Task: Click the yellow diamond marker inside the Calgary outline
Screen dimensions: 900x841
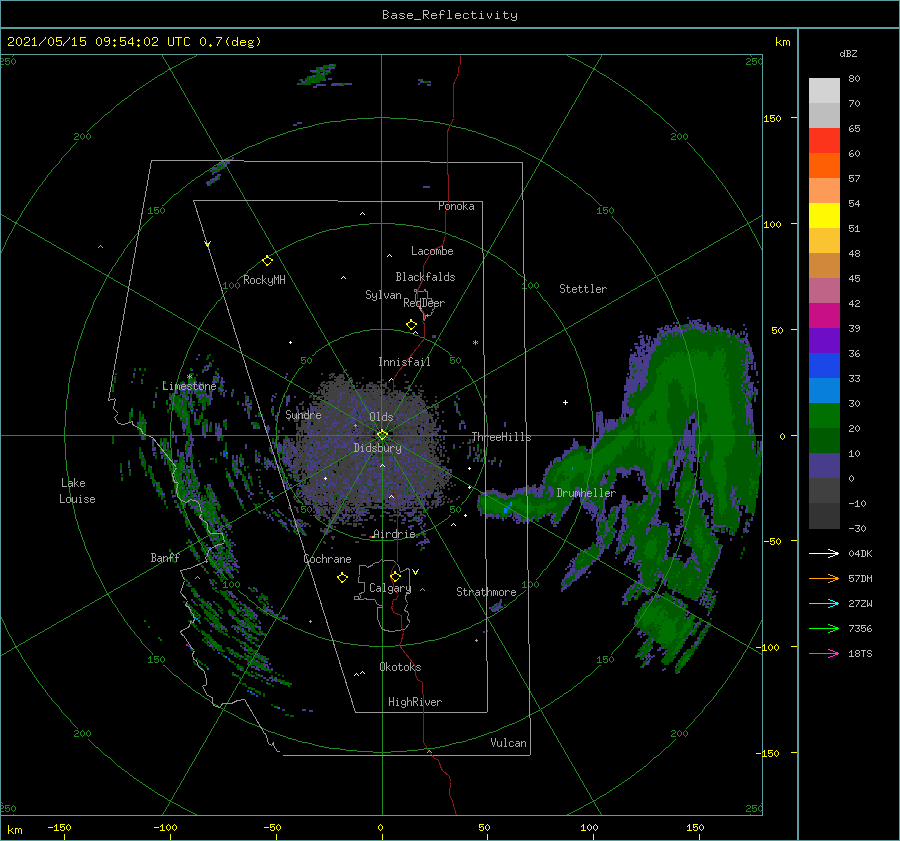Action: click(x=395, y=576)
